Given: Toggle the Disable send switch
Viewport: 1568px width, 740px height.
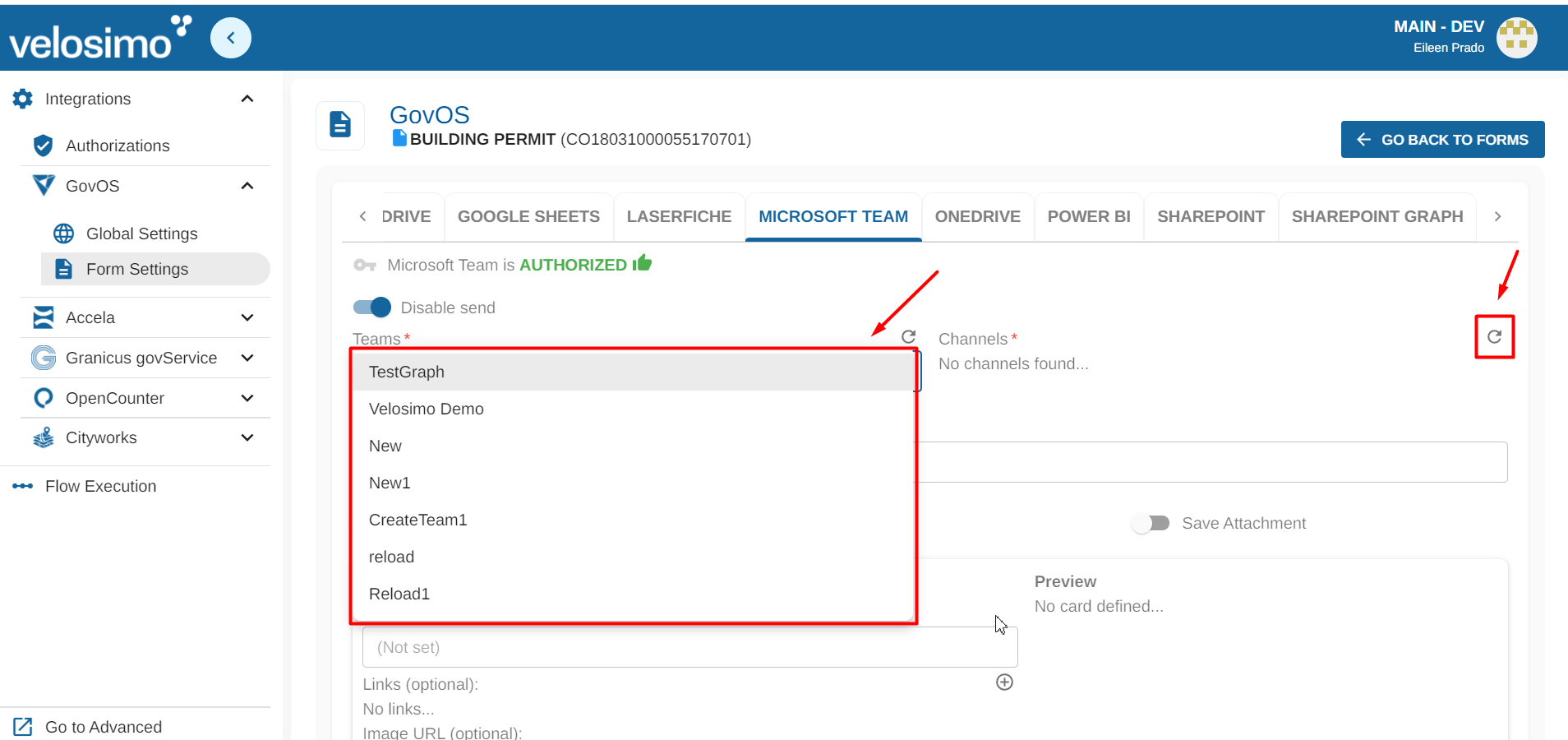Looking at the screenshot, I should pyautogui.click(x=372, y=307).
